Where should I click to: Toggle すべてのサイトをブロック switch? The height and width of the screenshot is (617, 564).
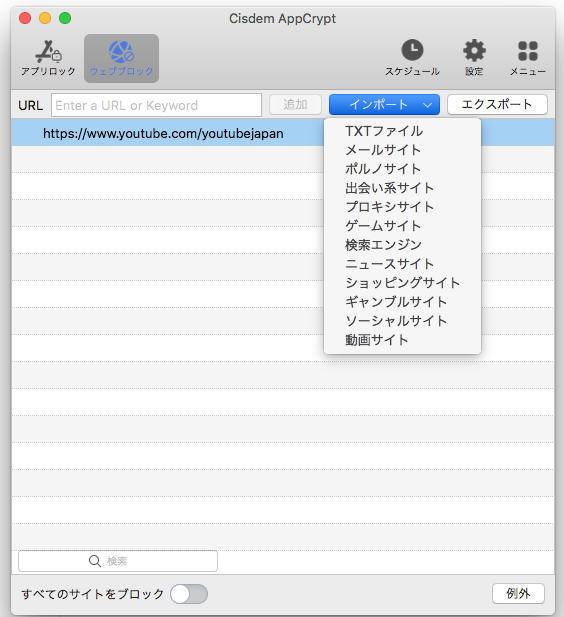click(189, 594)
